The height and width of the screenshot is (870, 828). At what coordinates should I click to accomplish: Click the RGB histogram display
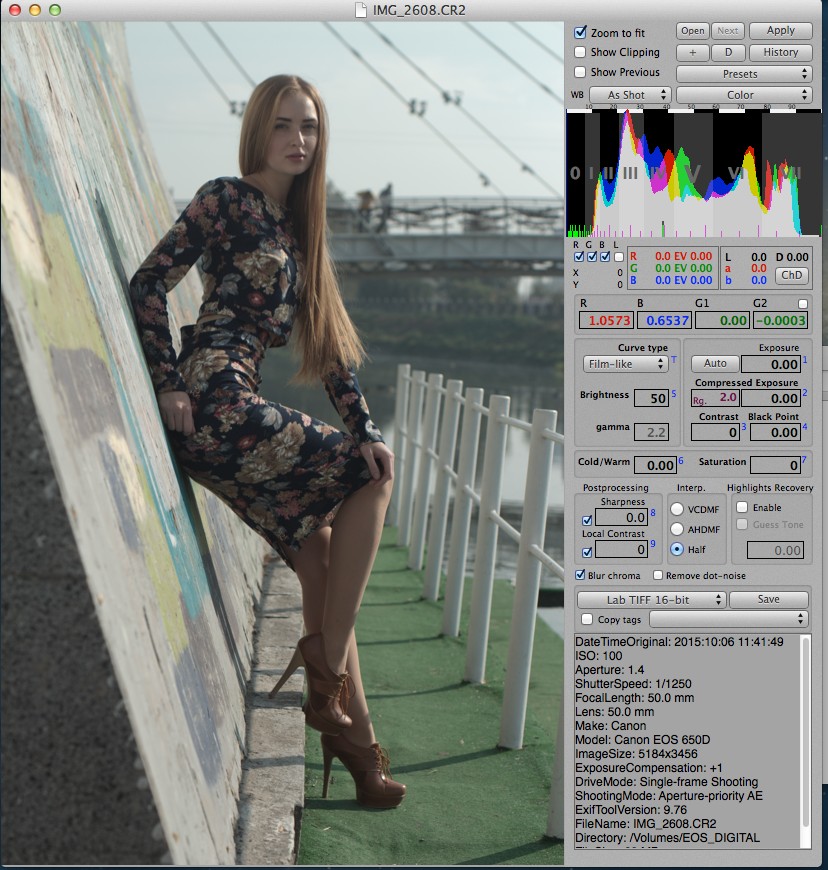click(694, 173)
